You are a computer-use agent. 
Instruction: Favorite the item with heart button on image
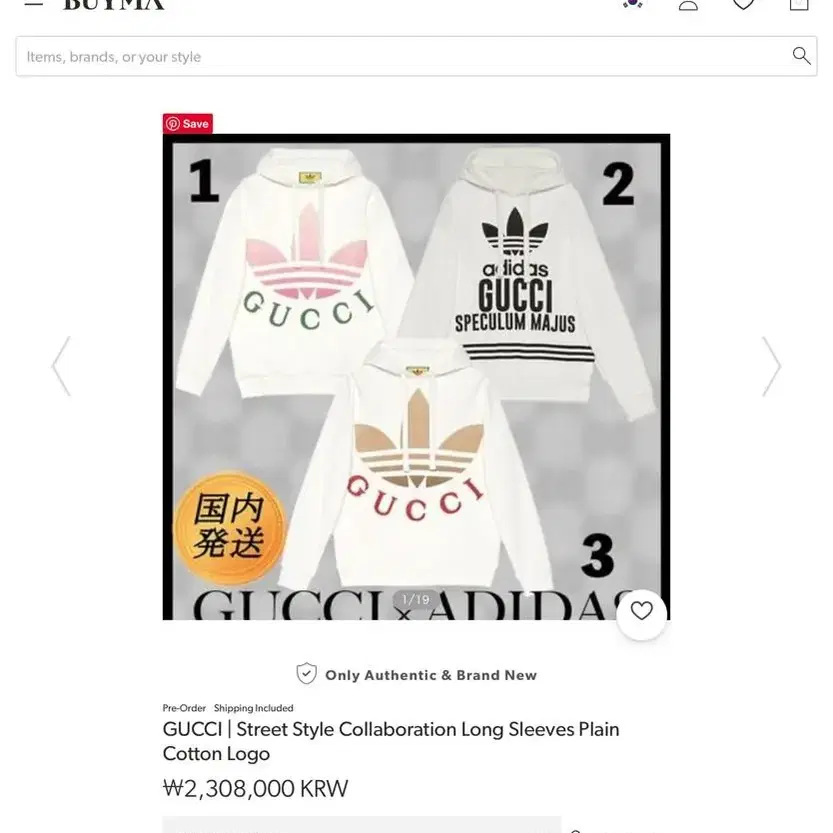pos(641,611)
